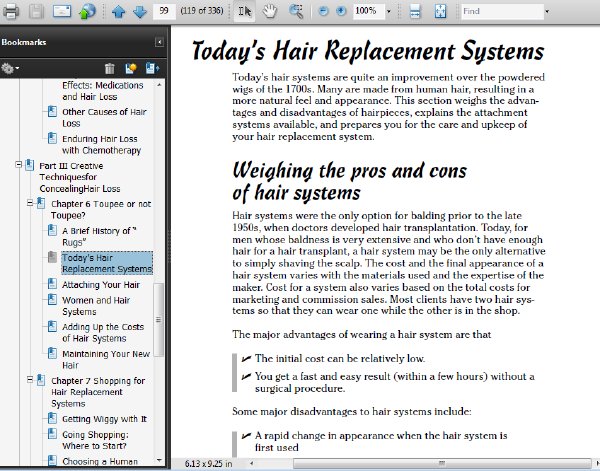Collapse the Part III Creative Techniques bookmark
The image size is (600, 471).
pyautogui.click(x=18, y=165)
